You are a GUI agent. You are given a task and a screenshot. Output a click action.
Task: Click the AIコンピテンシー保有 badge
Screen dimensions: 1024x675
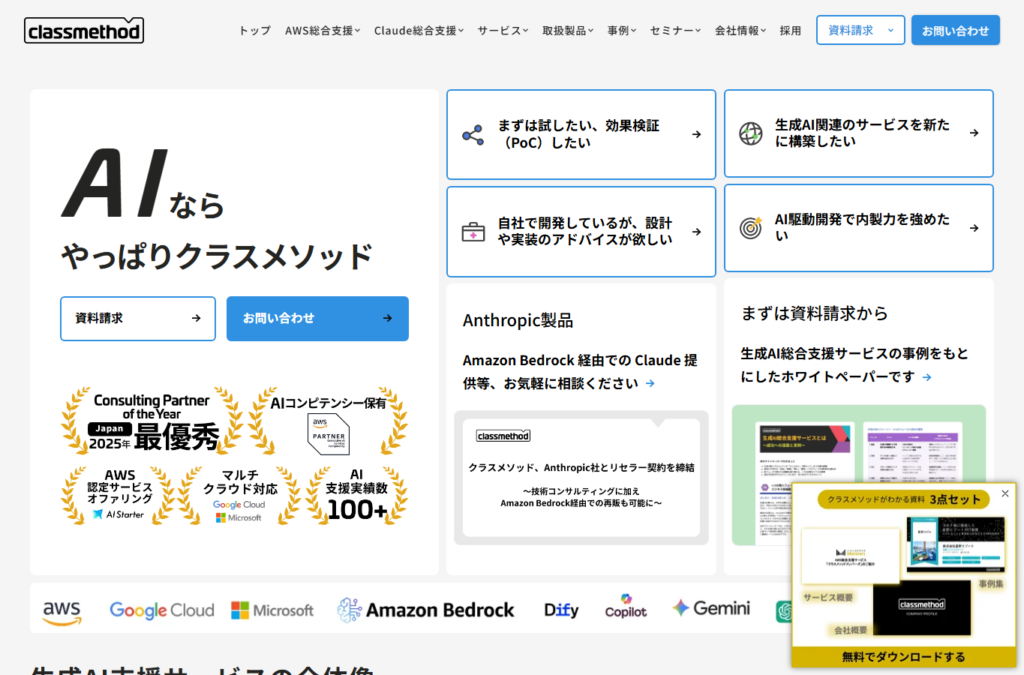point(328,422)
